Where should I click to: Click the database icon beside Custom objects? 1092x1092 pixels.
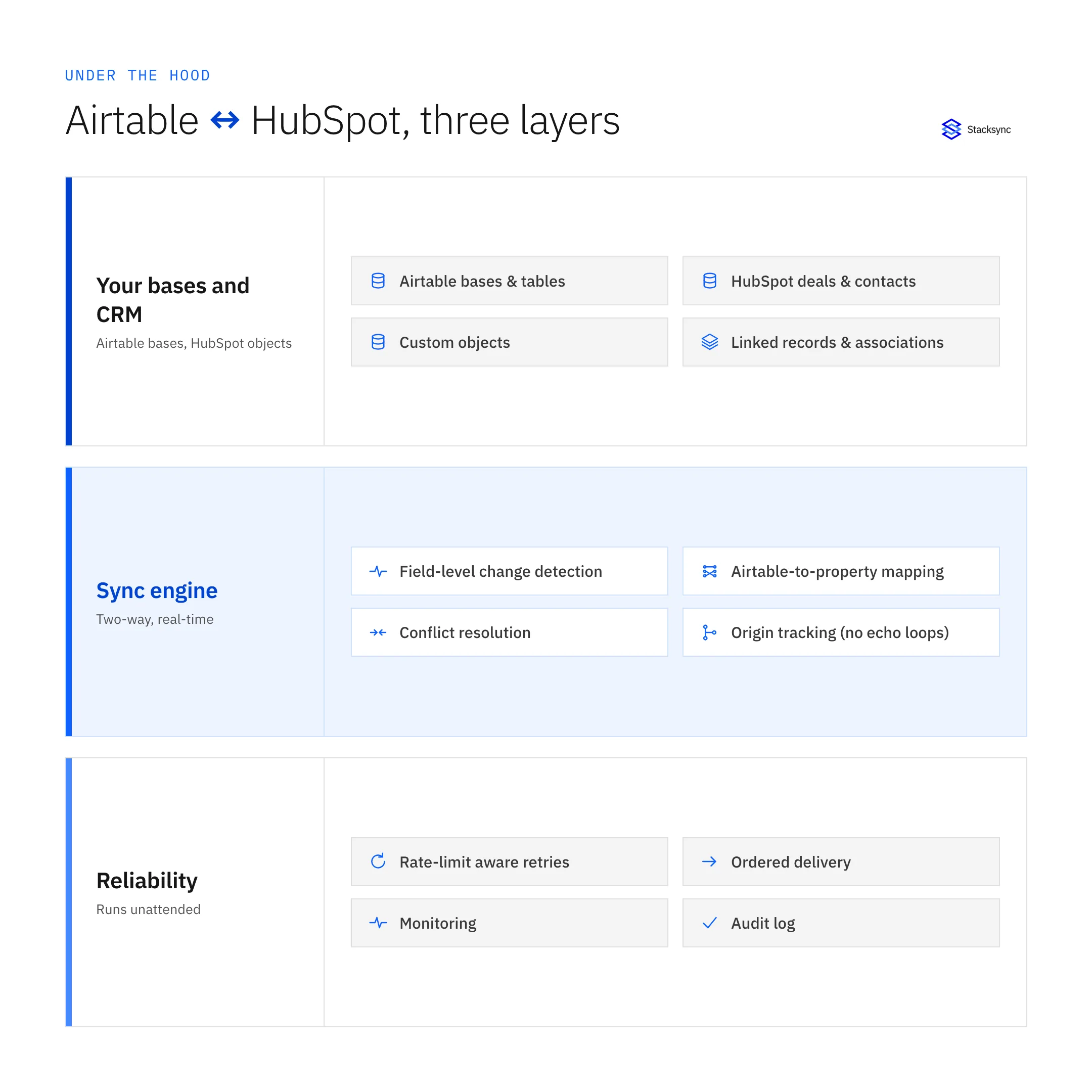378,342
